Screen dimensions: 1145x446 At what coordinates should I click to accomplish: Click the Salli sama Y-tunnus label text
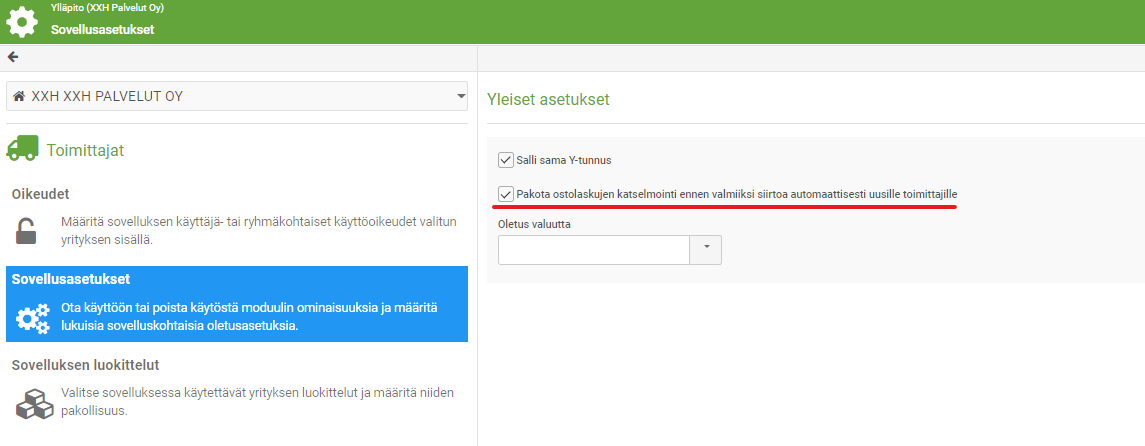click(x=571, y=159)
